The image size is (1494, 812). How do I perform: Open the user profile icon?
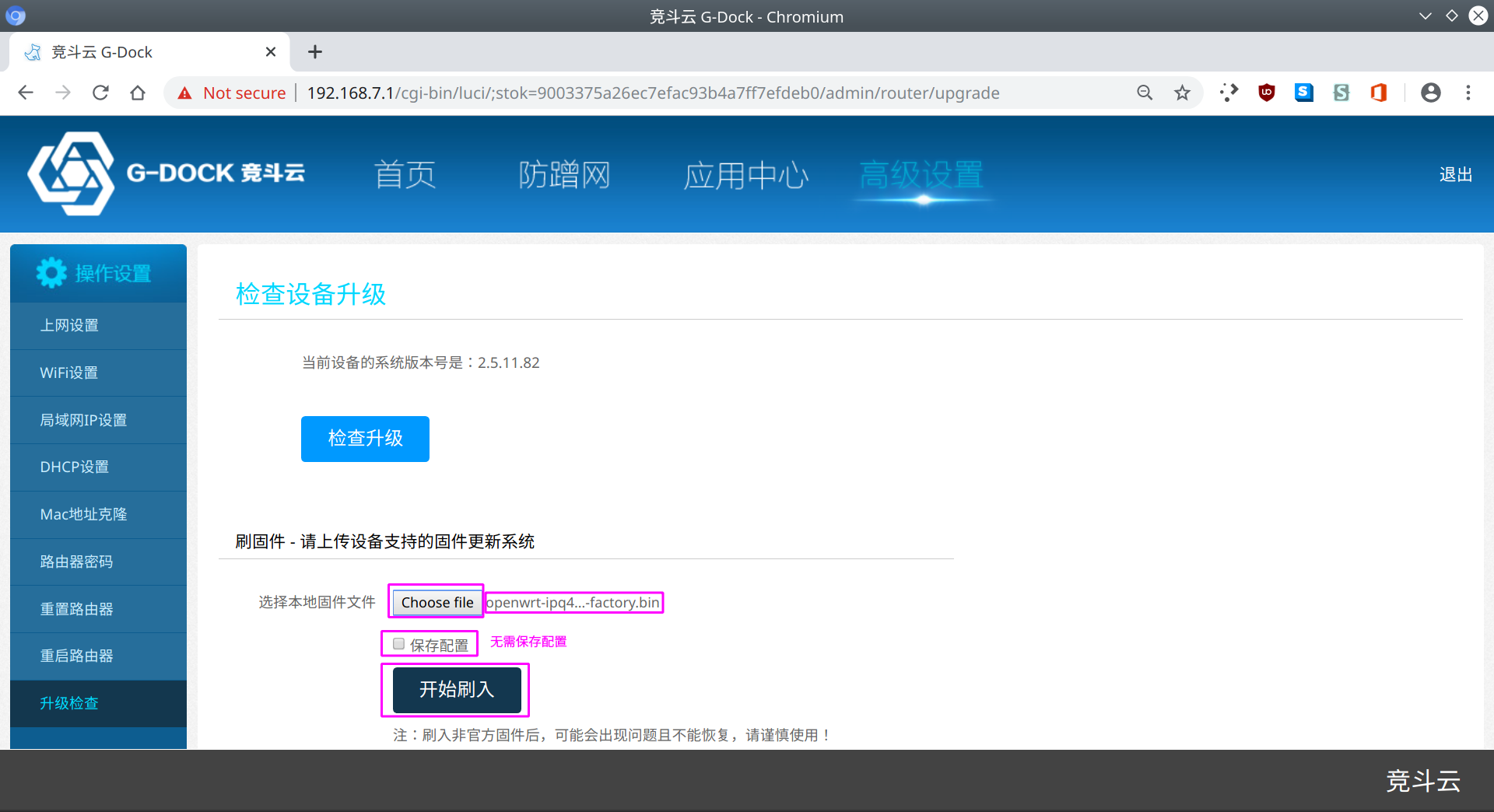[1430, 93]
